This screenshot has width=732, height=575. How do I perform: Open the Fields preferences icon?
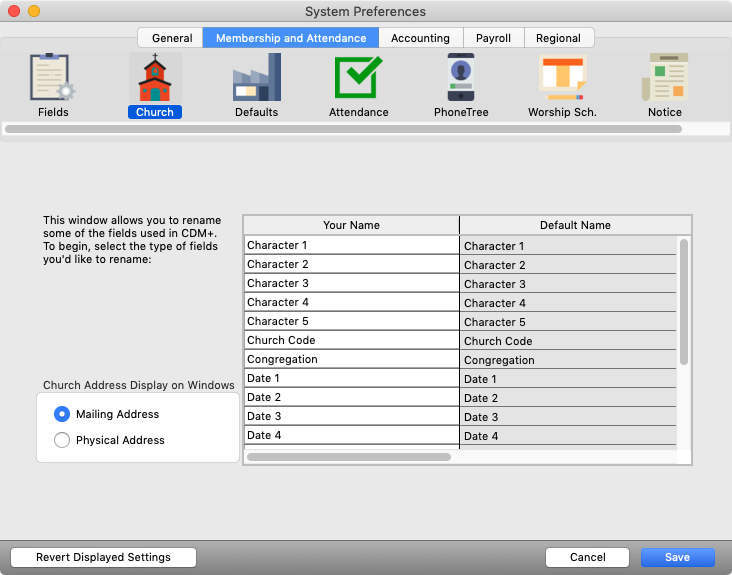(53, 79)
